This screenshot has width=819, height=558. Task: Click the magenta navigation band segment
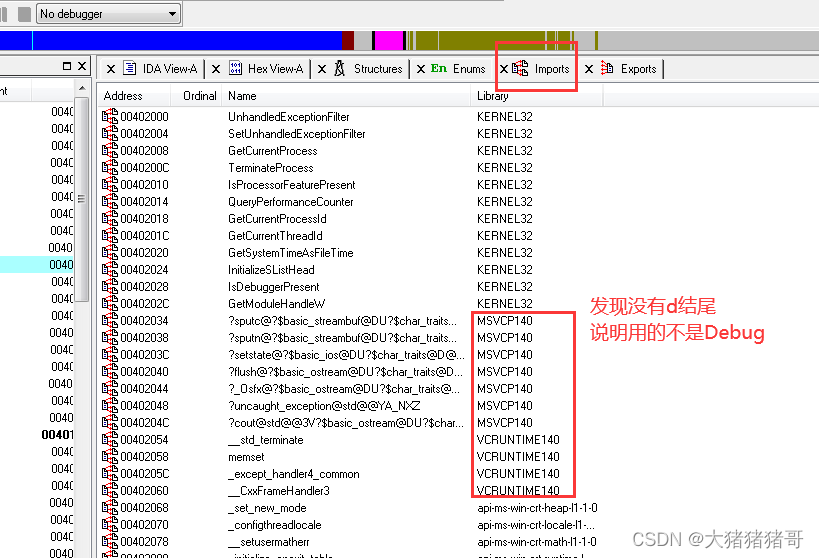pyautogui.click(x=389, y=41)
